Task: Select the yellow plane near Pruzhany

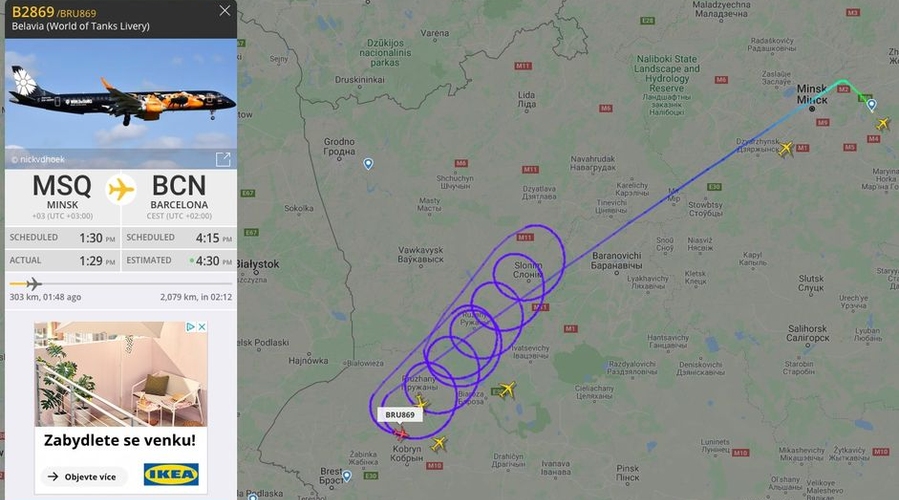Action: 421,403
